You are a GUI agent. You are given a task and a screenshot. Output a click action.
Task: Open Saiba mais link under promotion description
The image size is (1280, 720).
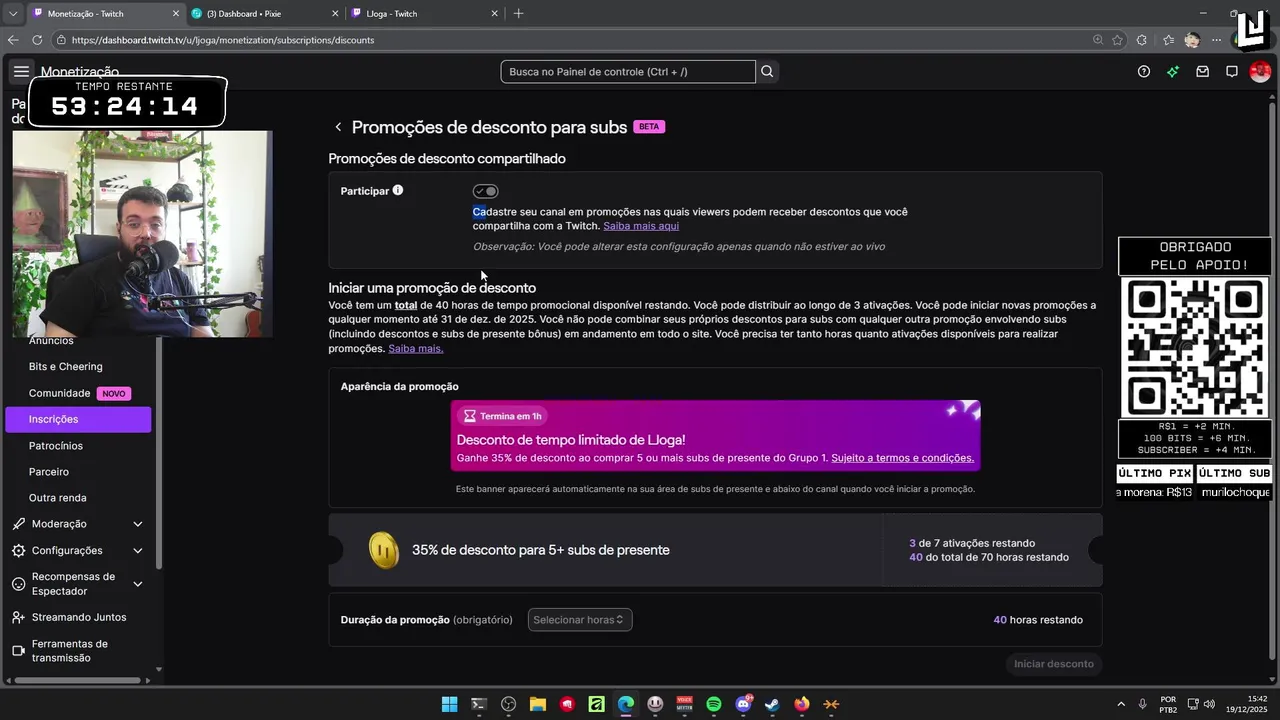click(x=416, y=348)
